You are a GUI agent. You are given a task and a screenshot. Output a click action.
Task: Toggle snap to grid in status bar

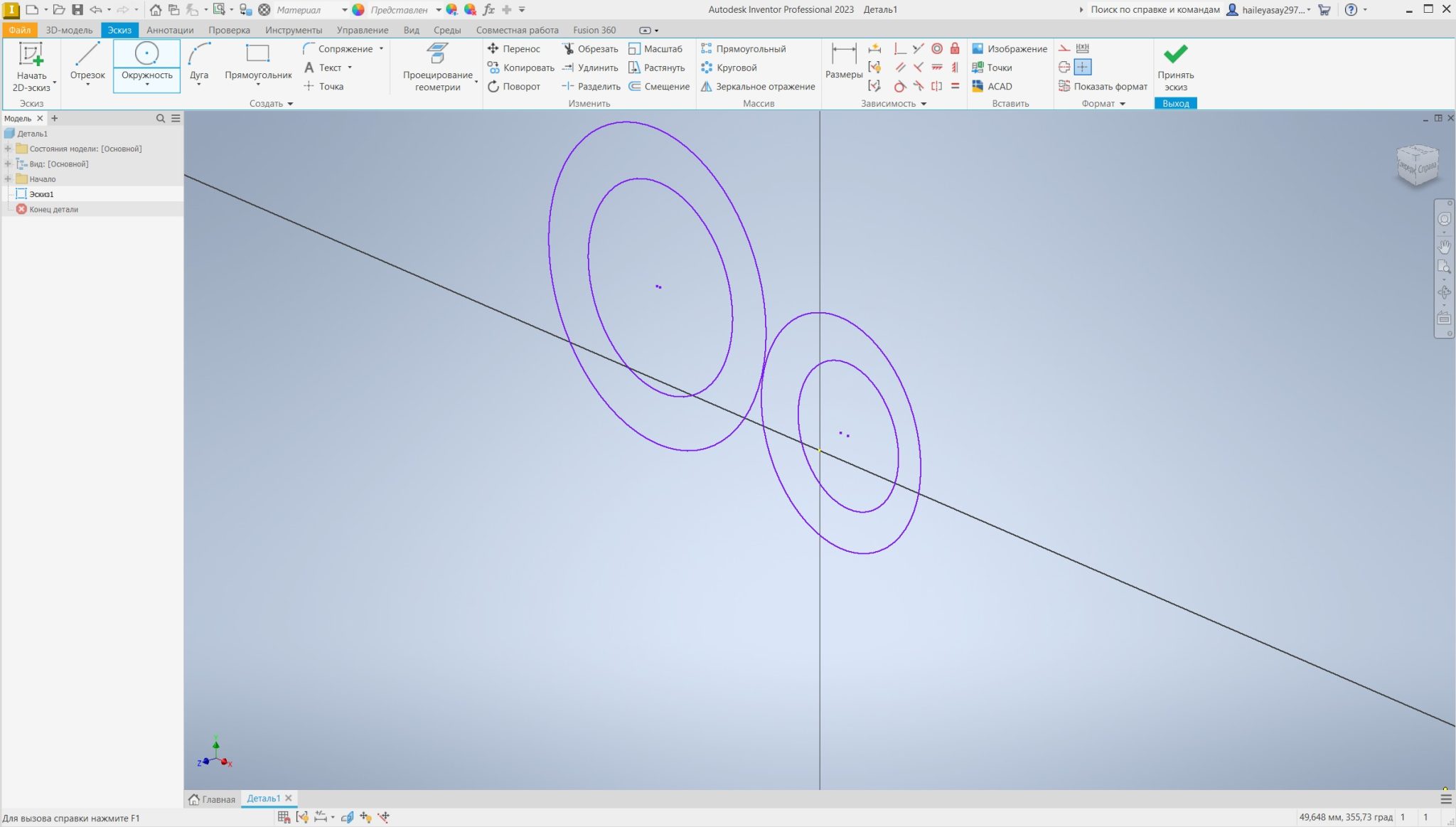coord(284,817)
